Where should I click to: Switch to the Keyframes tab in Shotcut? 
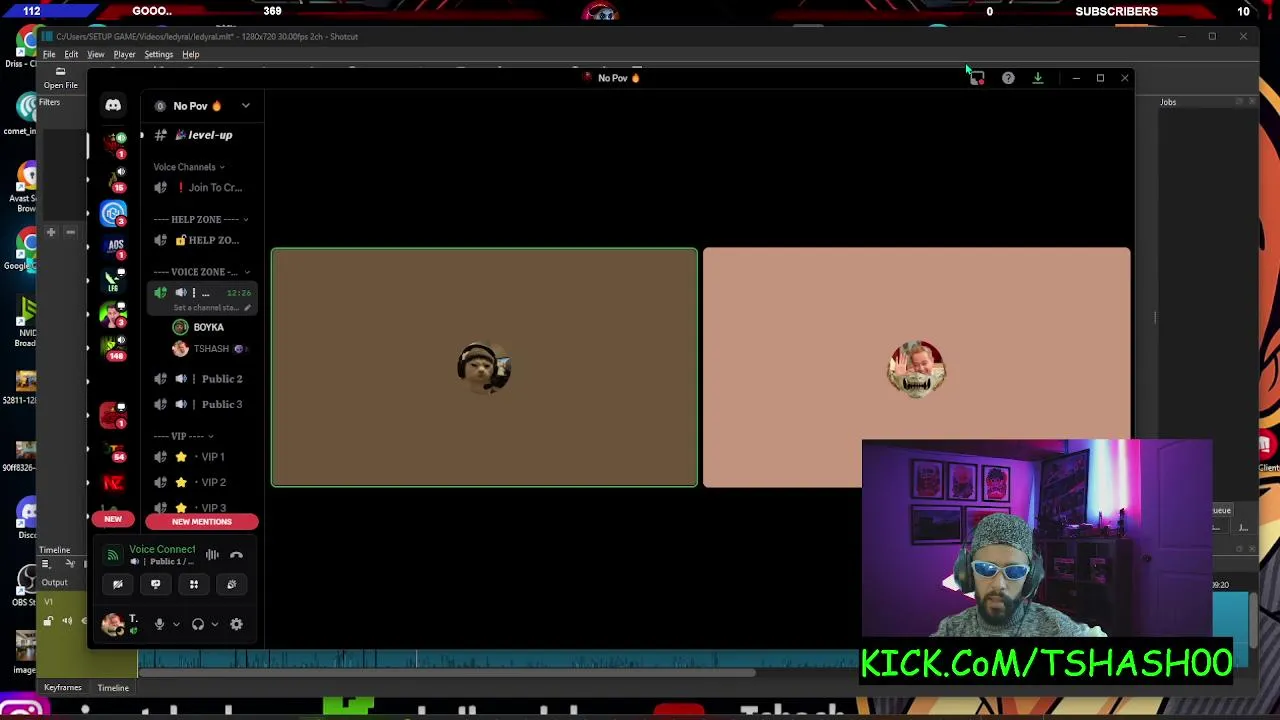click(x=62, y=687)
